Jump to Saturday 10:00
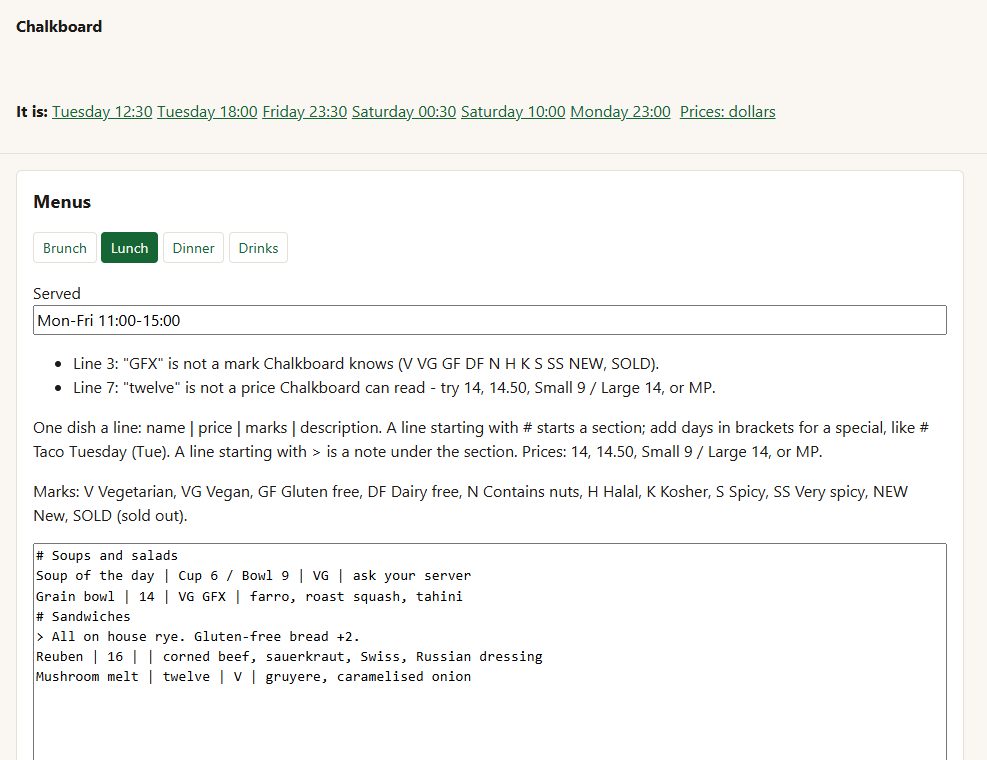This screenshot has height=760, width=987. 513,111
